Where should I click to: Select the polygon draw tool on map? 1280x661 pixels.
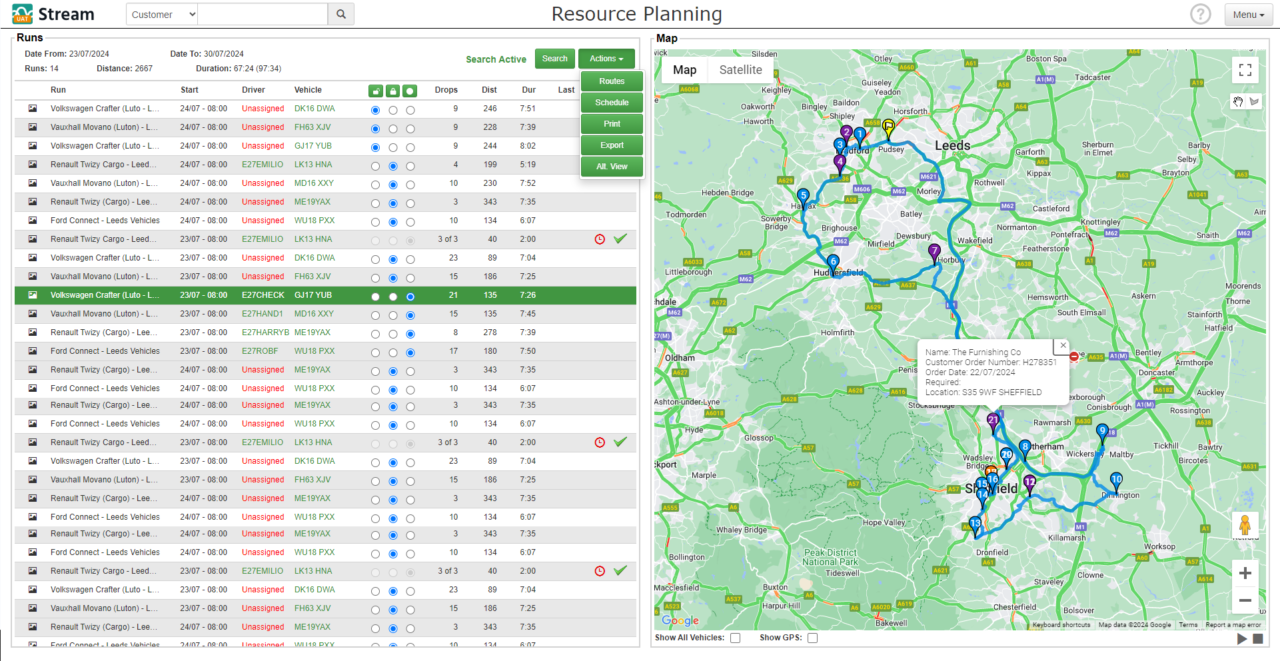pyautogui.click(x=1254, y=101)
